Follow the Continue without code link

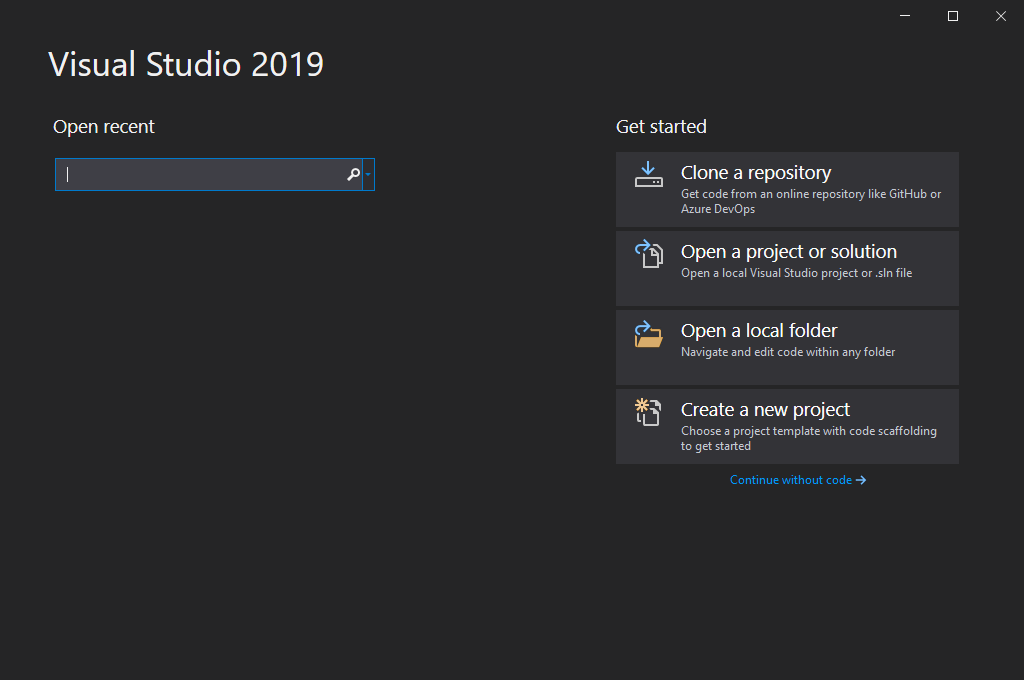pos(790,480)
